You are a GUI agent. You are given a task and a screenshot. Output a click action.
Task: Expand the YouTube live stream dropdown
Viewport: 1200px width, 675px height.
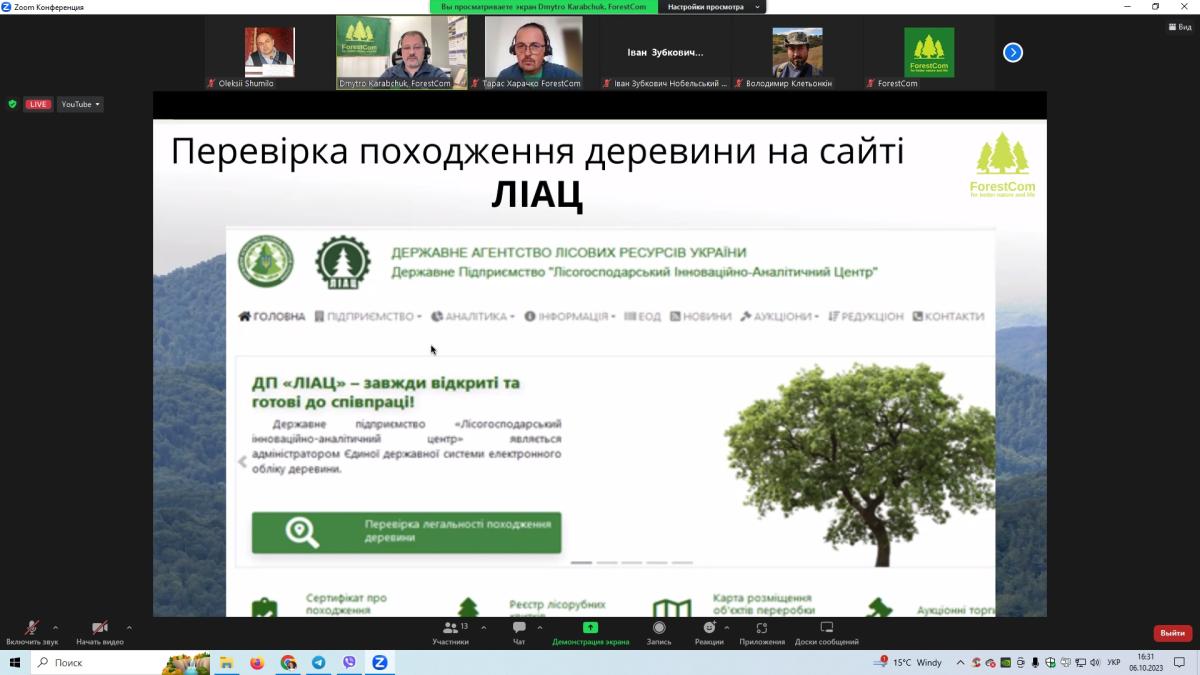[80, 104]
